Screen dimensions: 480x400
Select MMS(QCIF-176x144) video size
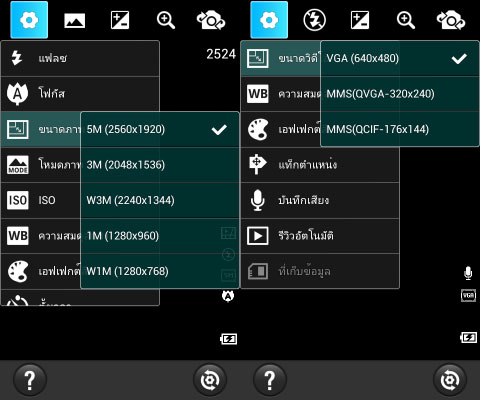coord(400,129)
